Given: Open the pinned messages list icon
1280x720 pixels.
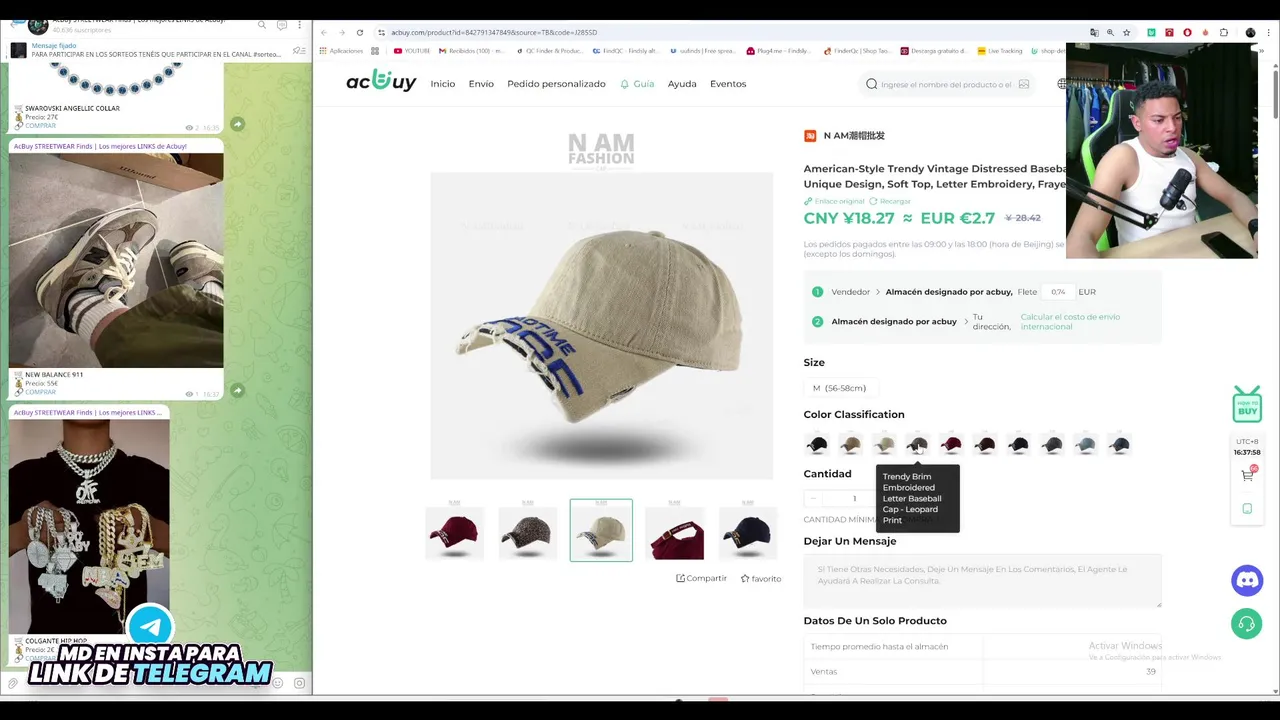Looking at the screenshot, I should [x=298, y=50].
